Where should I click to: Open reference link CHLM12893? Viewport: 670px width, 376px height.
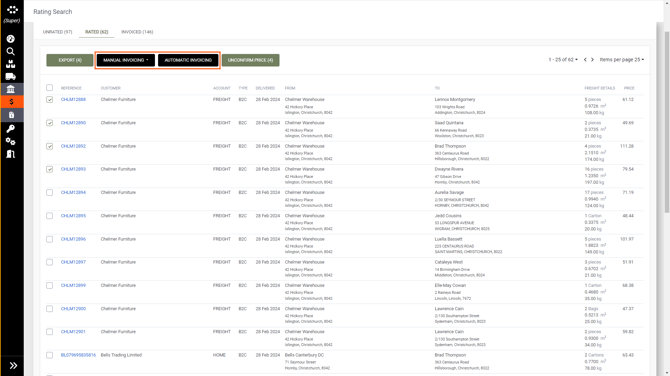73,169
